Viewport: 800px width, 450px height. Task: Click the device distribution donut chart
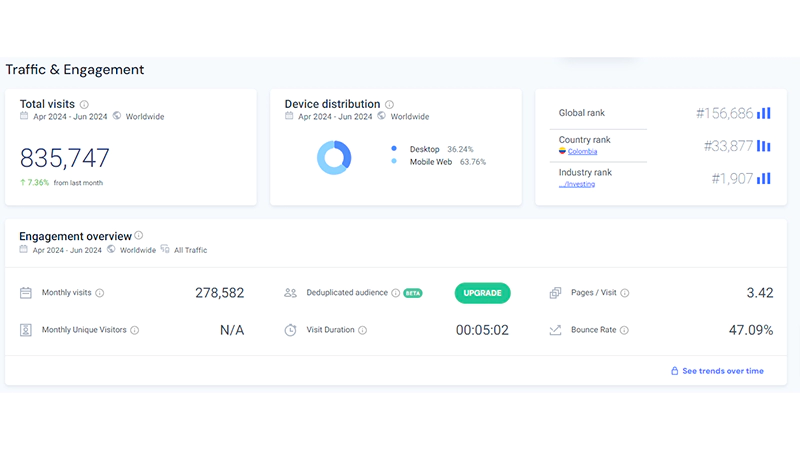point(334,156)
